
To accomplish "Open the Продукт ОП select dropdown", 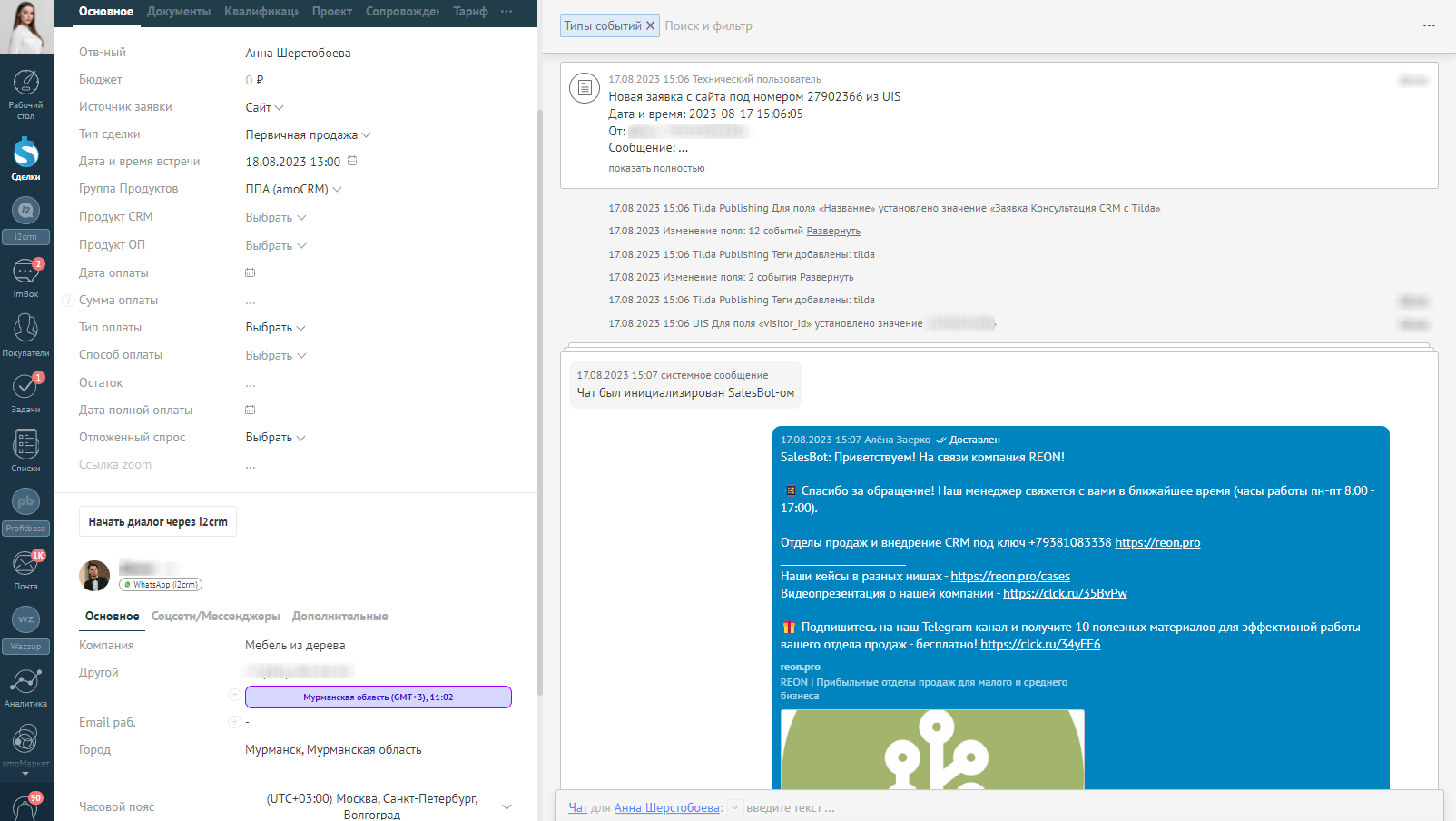I will click(276, 245).
